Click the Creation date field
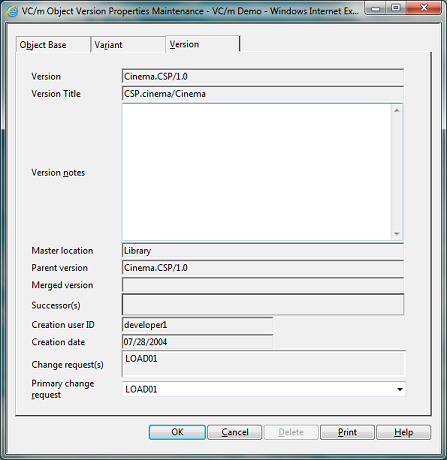This screenshot has height=460, width=447. tap(198, 342)
